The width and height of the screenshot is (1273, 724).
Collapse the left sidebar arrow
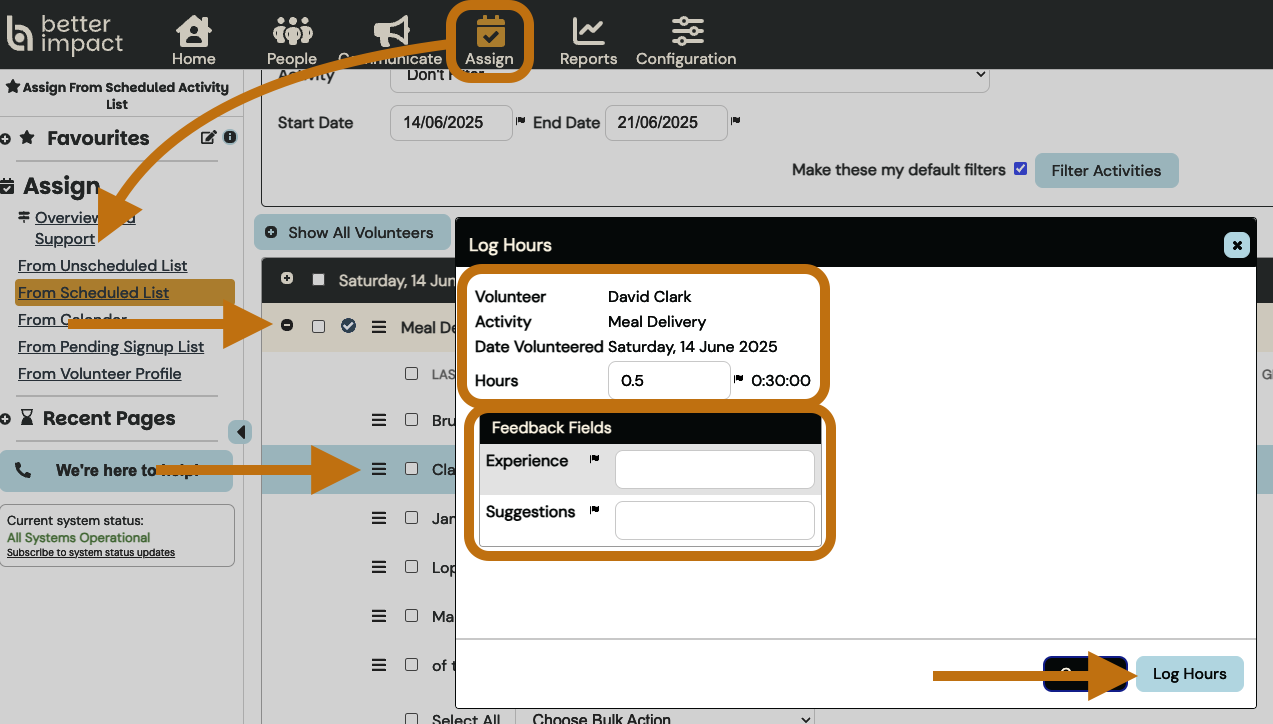click(240, 432)
